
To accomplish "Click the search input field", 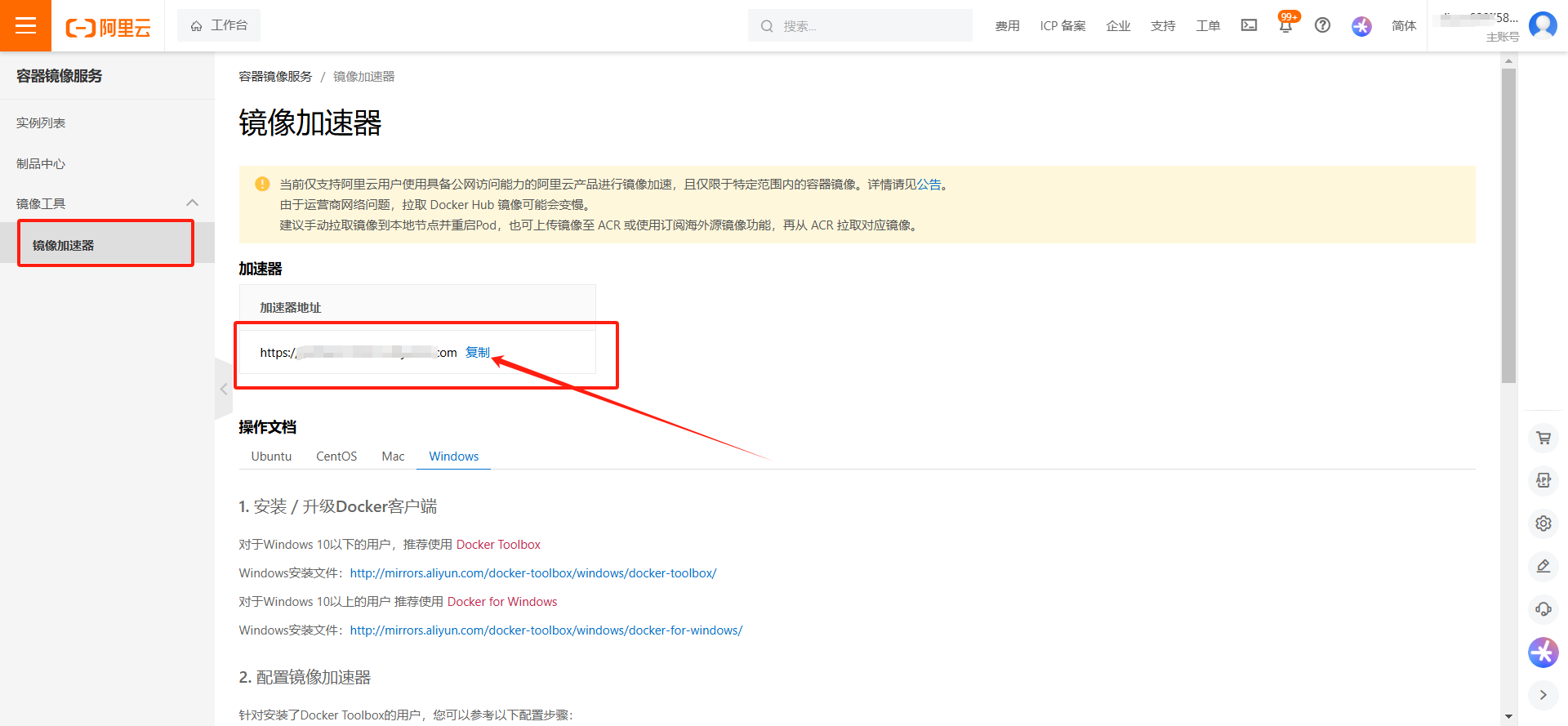I will click(x=860, y=25).
